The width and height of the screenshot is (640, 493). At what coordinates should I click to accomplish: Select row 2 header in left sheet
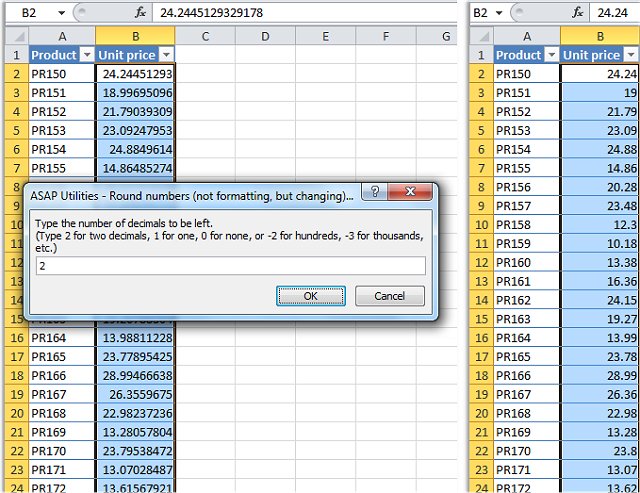(x=16, y=74)
